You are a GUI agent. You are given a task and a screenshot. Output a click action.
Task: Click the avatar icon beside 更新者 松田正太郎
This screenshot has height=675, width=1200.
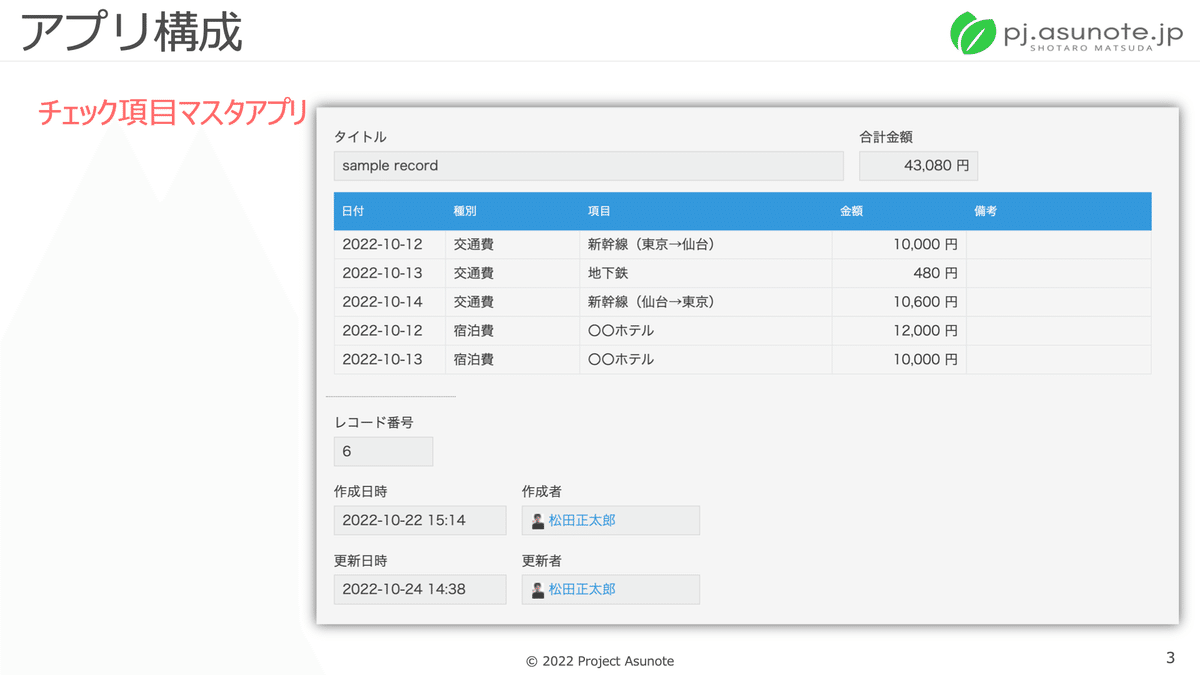538,590
